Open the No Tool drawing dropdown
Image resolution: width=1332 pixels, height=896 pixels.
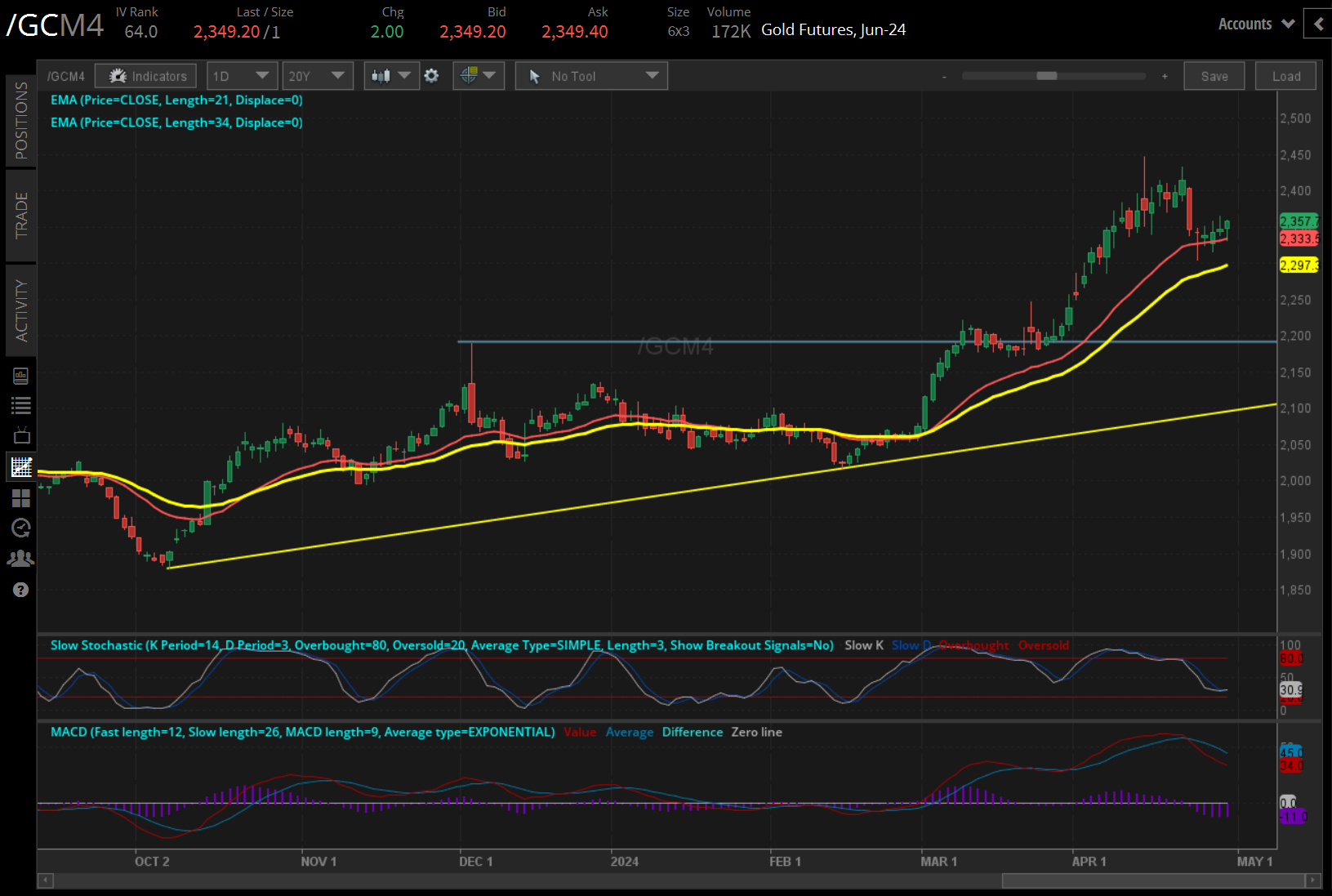(590, 76)
